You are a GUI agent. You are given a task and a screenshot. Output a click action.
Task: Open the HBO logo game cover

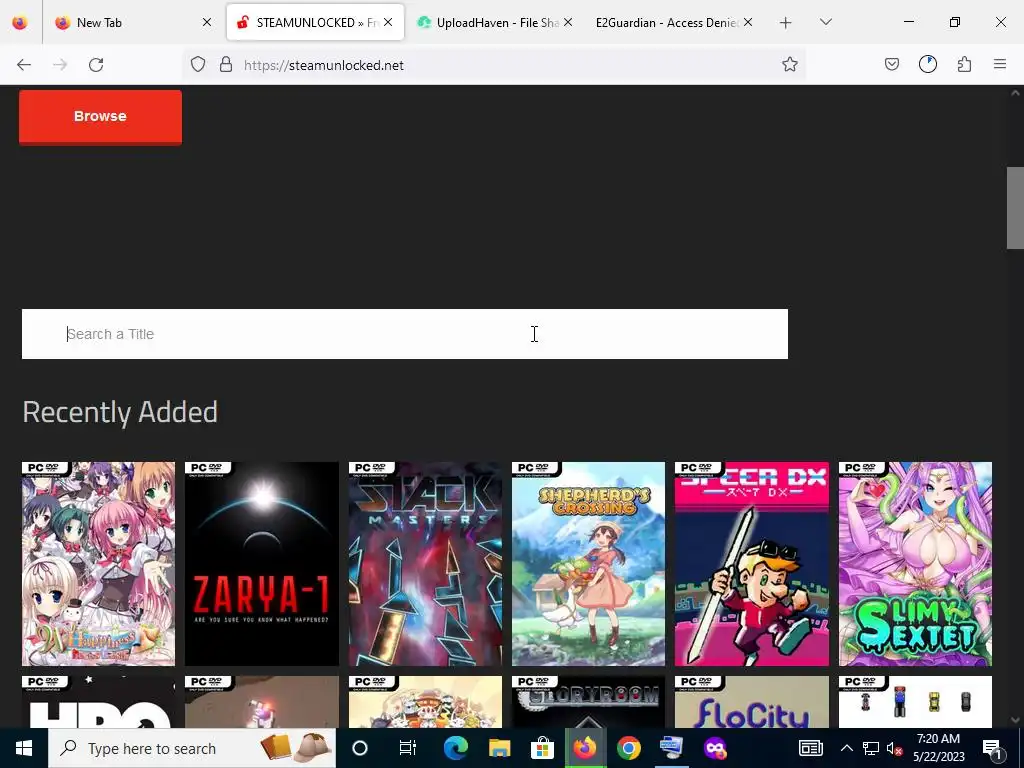98,702
